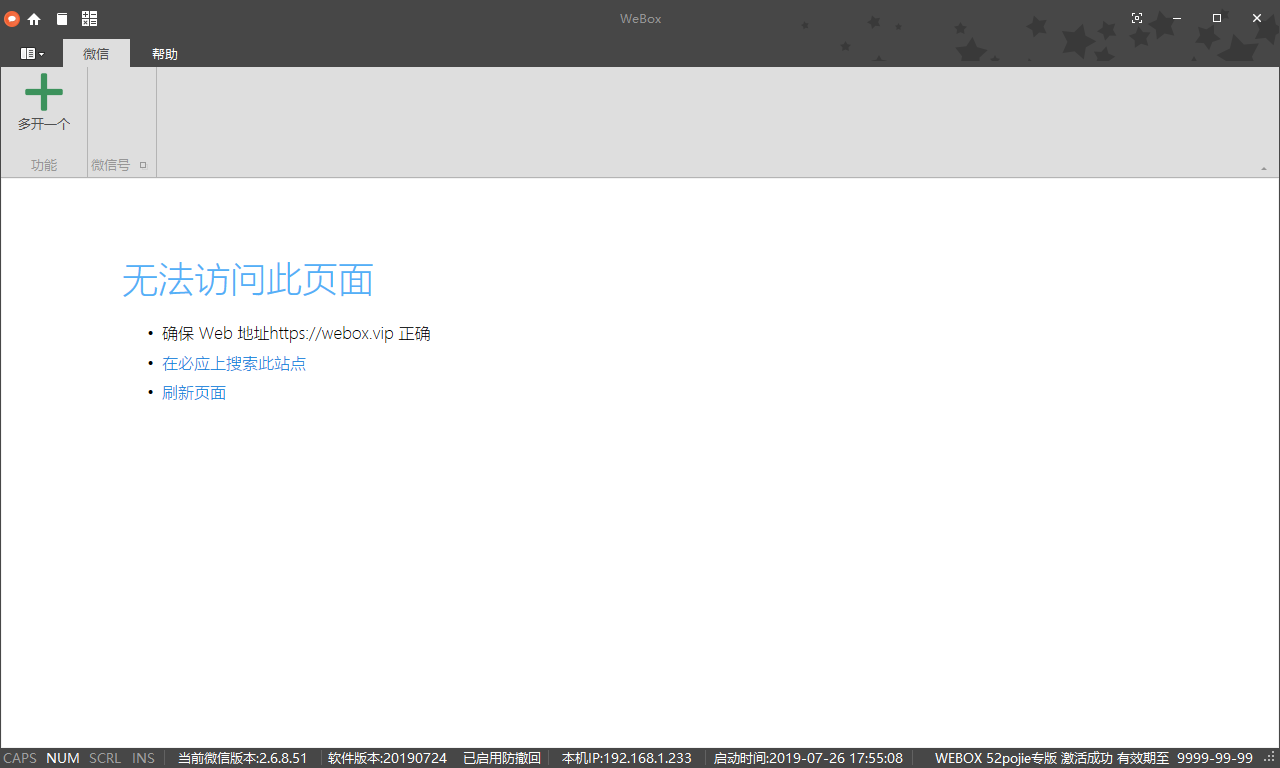
Task: Open the application menu dropdown
Action: 32,54
